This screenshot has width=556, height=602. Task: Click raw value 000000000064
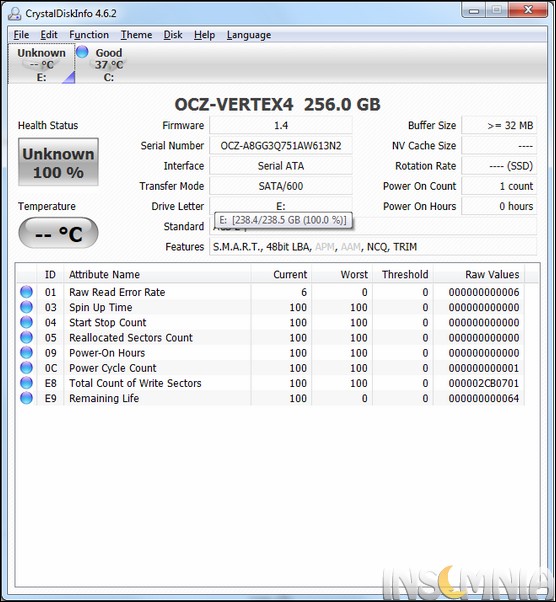[484, 399]
